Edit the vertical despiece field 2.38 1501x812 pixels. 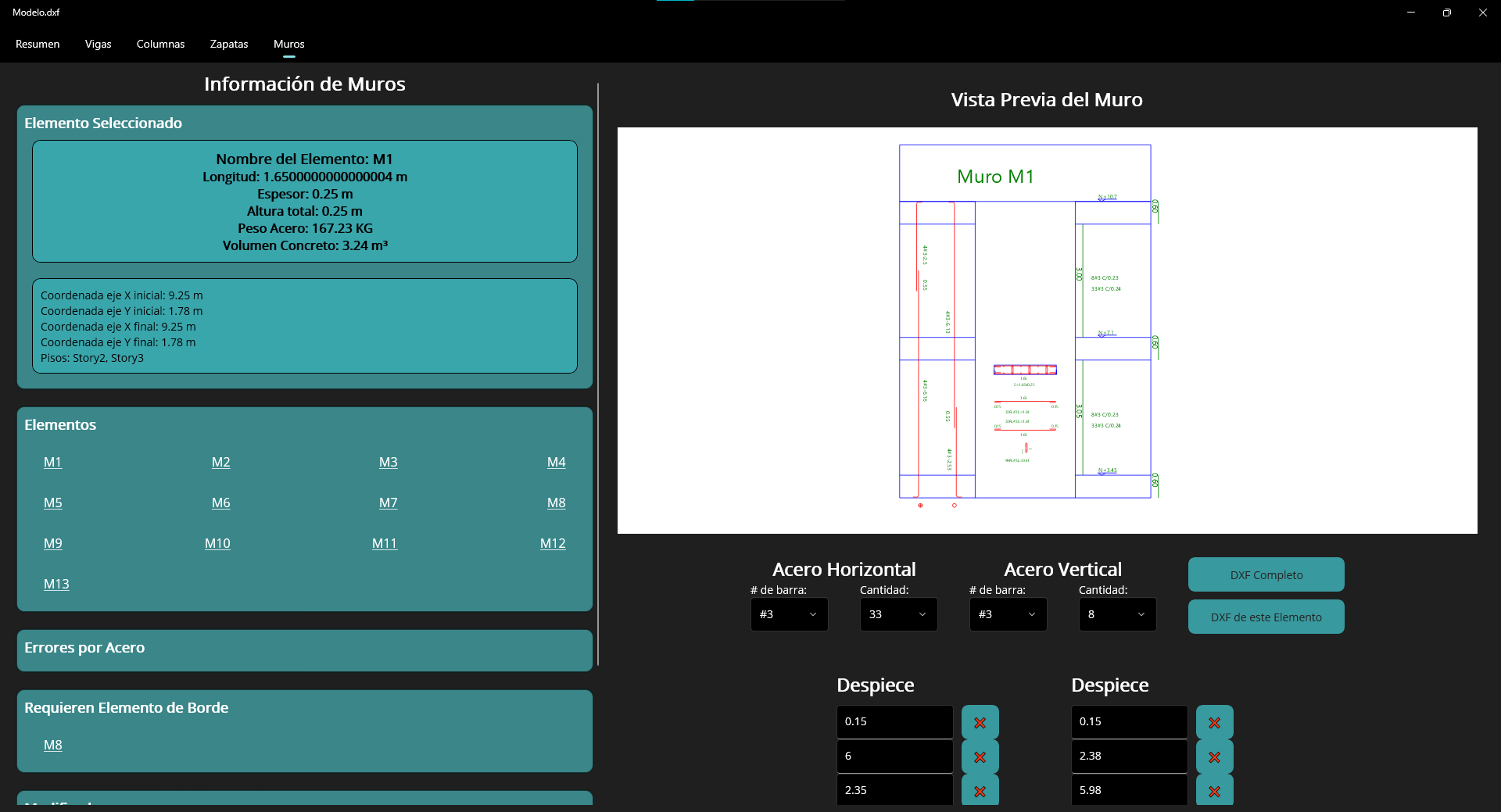pos(1129,757)
